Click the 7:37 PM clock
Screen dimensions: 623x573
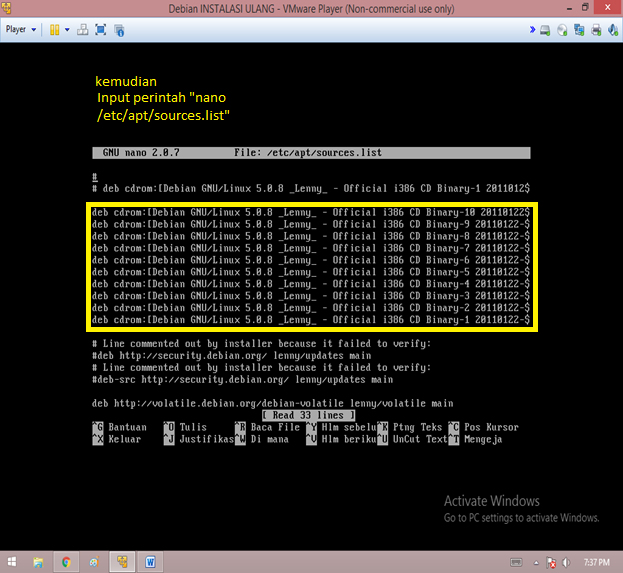596,562
